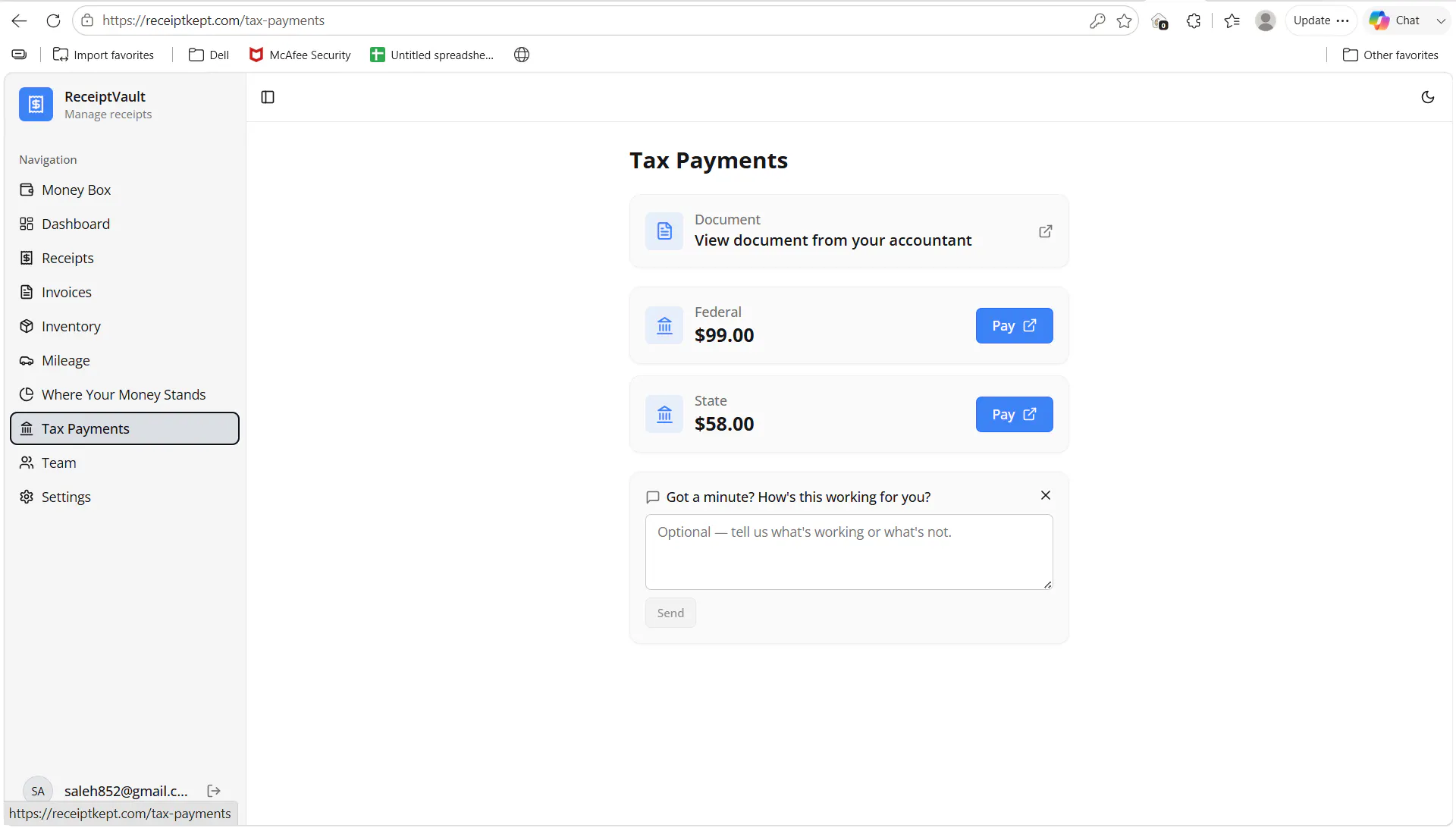Open Where Your Money Stands page
The width and height of the screenshot is (1456, 828).
pos(125,394)
